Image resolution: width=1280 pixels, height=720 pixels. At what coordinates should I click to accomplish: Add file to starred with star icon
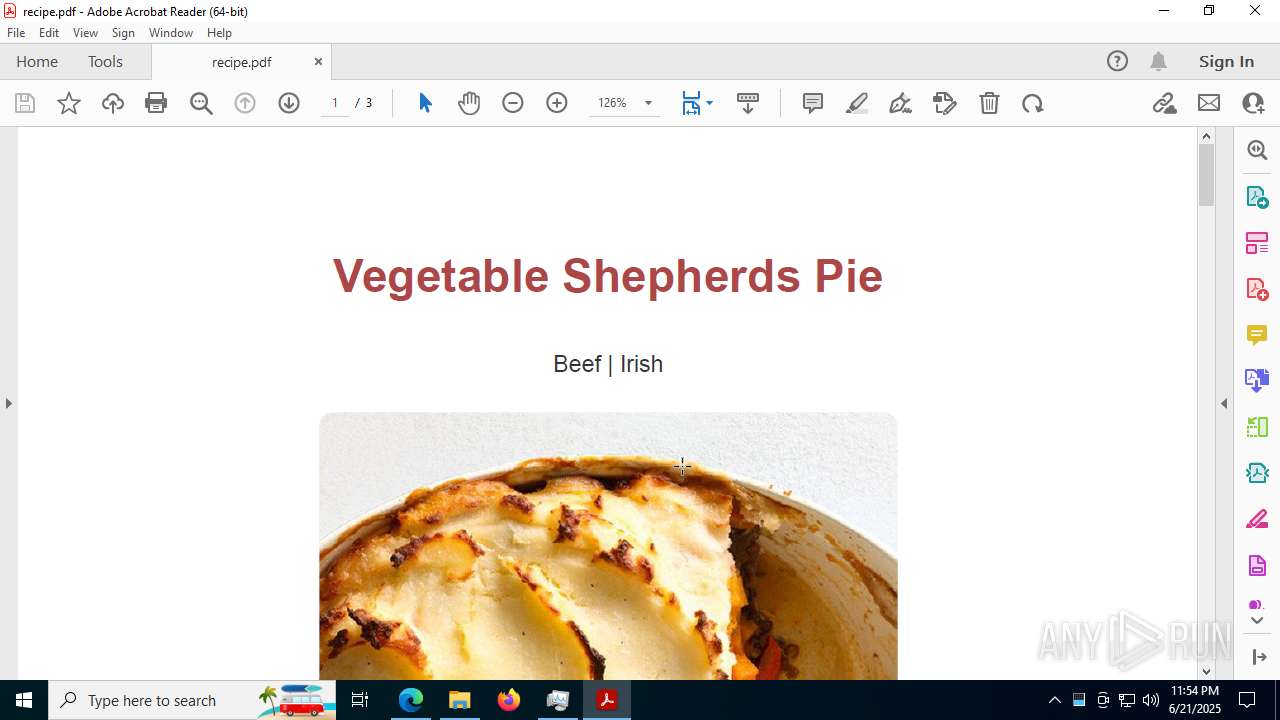[x=69, y=103]
